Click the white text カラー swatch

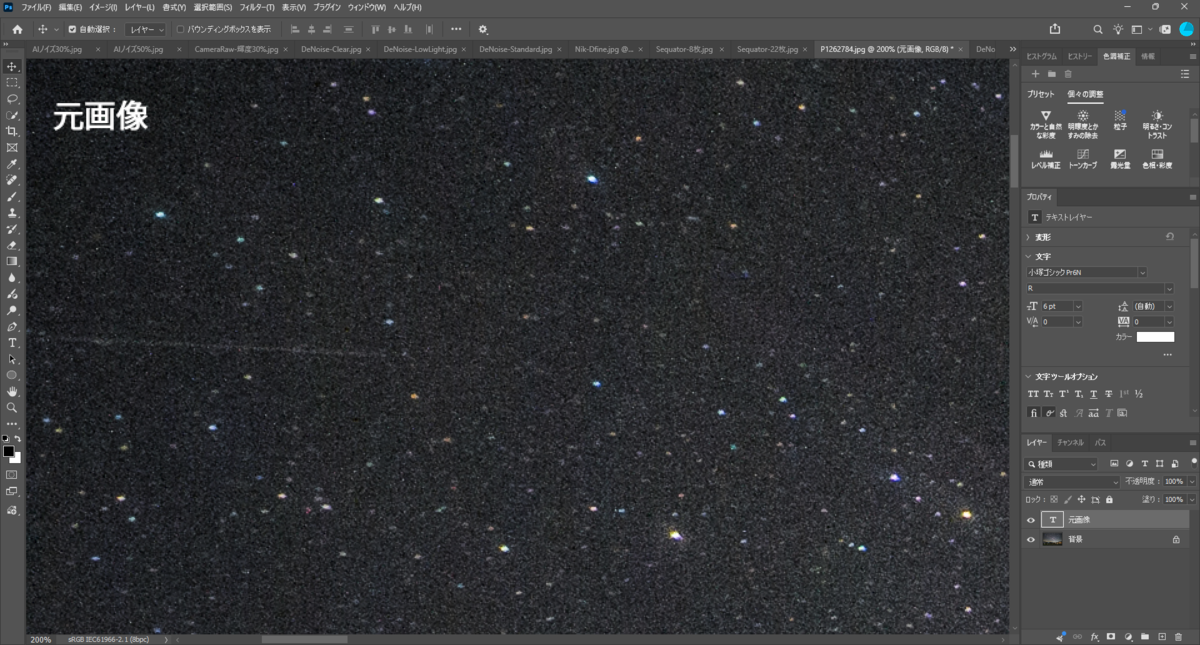[1155, 337]
